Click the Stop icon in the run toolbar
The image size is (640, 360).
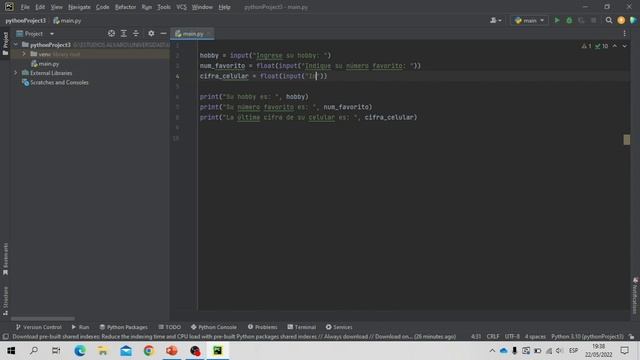593,20
